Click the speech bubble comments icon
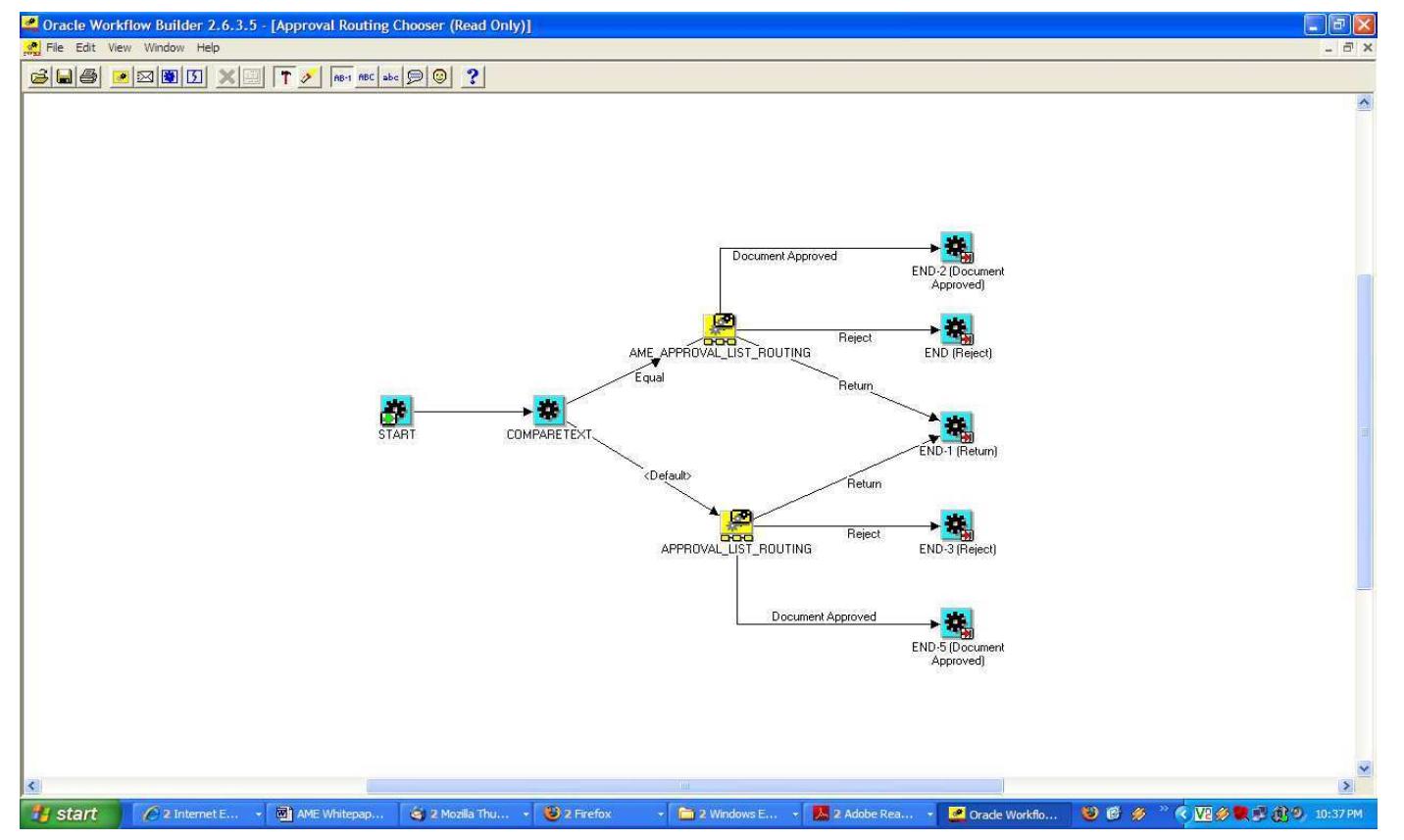Screen dimensions: 1404x840 (x=413, y=77)
